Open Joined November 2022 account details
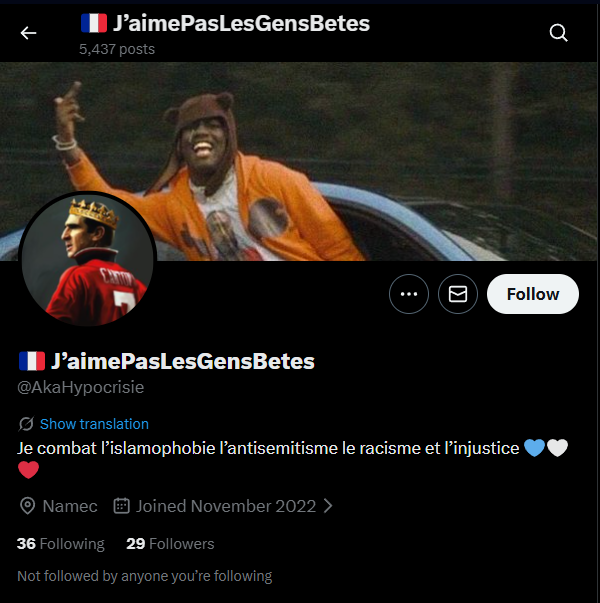Image resolution: width=600 pixels, height=603 pixels. (226, 506)
